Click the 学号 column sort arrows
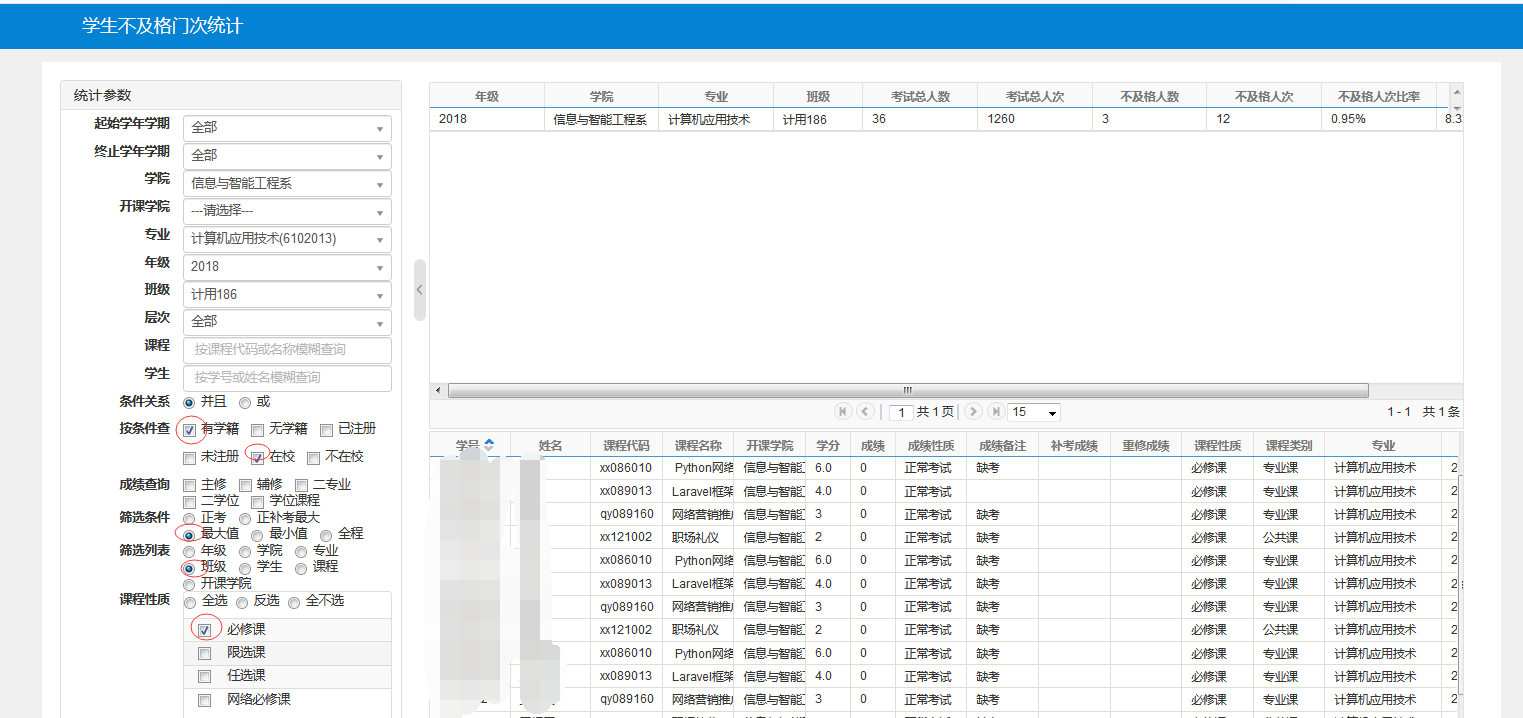This screenshot has width=1523, height=718. click(x=489, y=445)
